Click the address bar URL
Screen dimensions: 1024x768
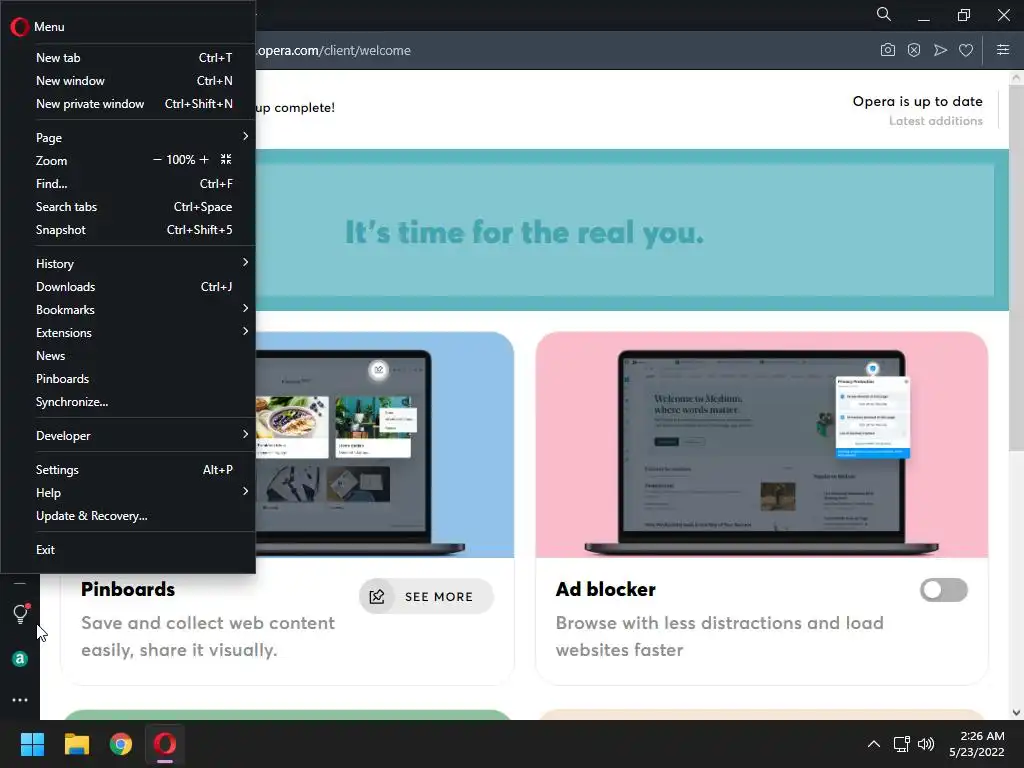[334, 50]
